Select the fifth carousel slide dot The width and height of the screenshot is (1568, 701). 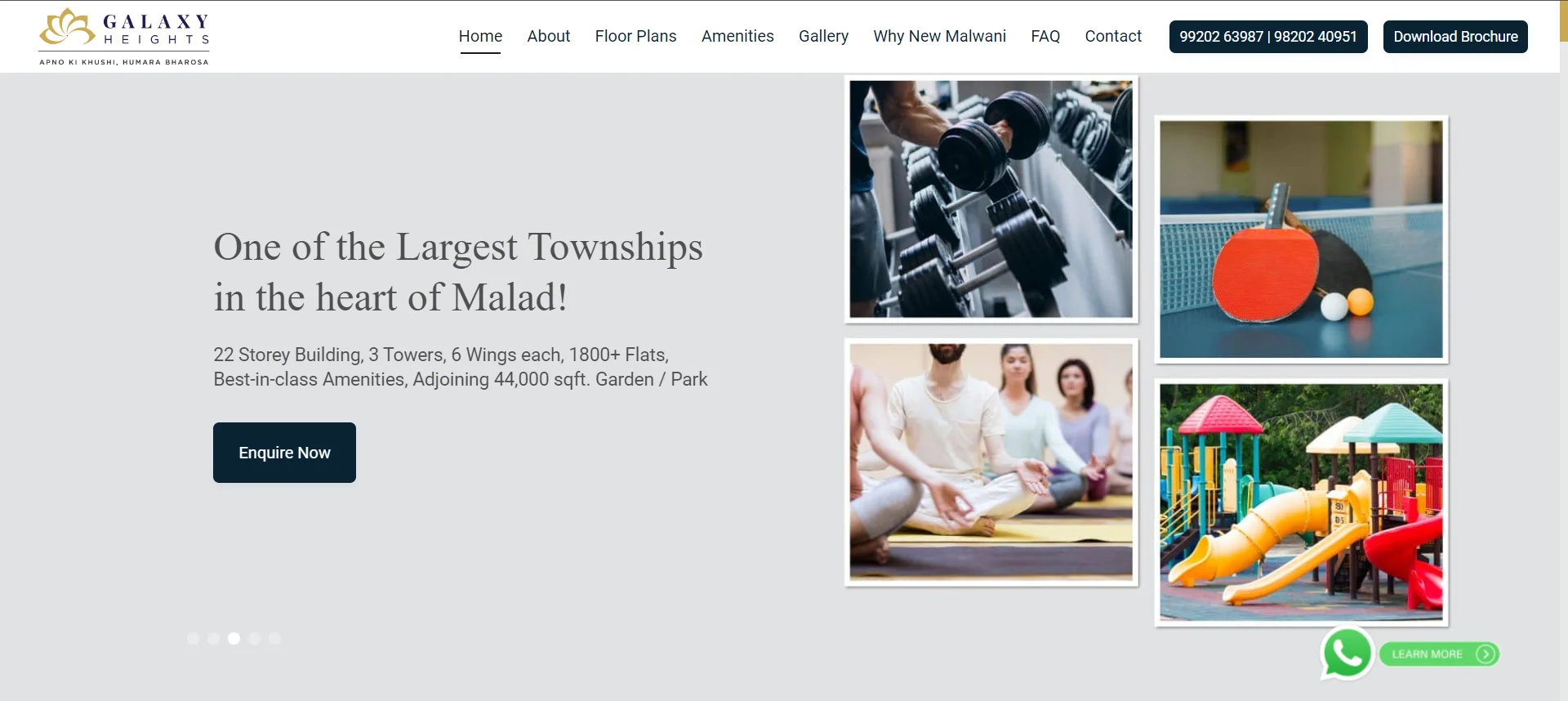tap(275, 639)
